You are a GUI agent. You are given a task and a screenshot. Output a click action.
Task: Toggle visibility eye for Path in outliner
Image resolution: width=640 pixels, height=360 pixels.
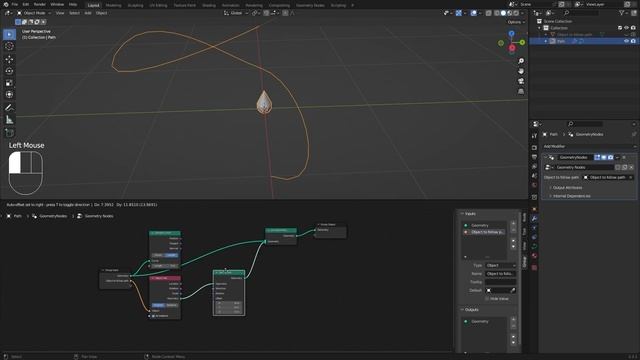(627, 41)
